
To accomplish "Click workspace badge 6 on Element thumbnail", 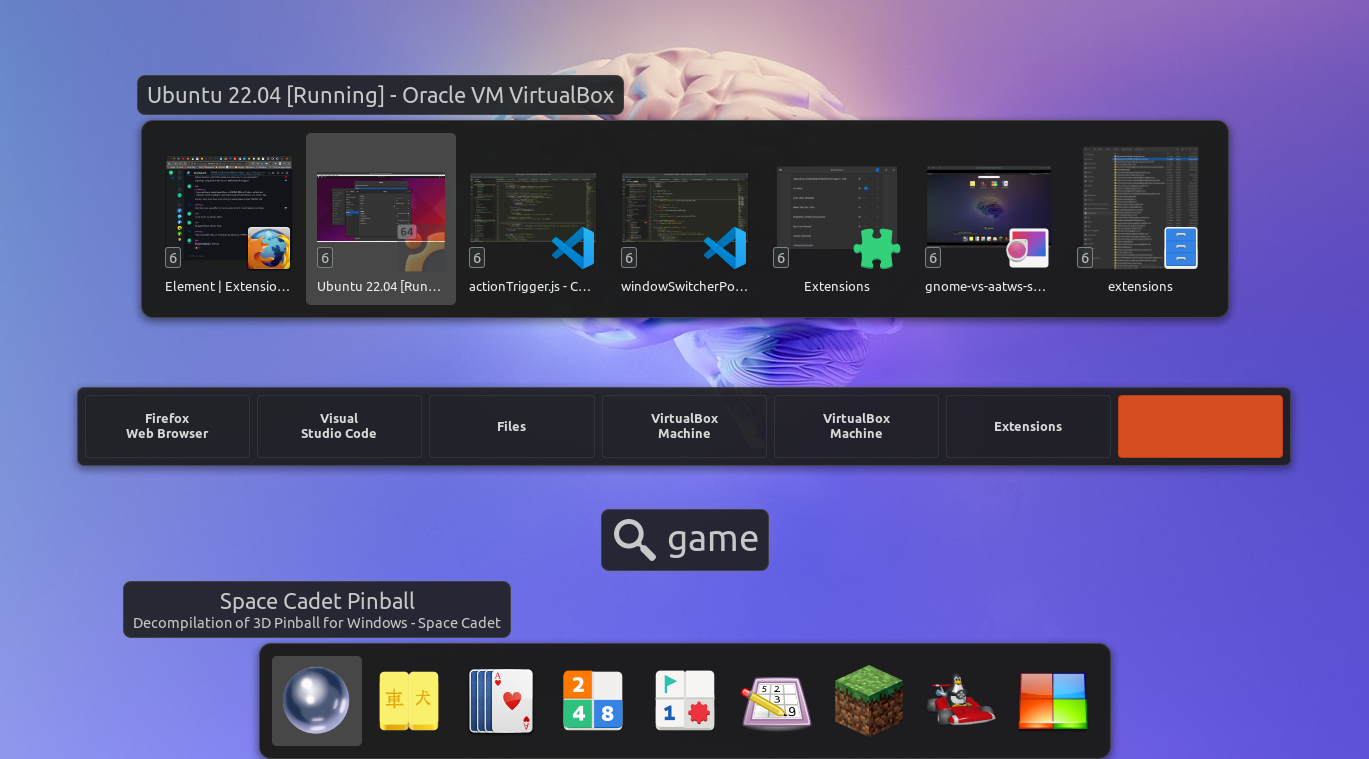I will (173, 258).
